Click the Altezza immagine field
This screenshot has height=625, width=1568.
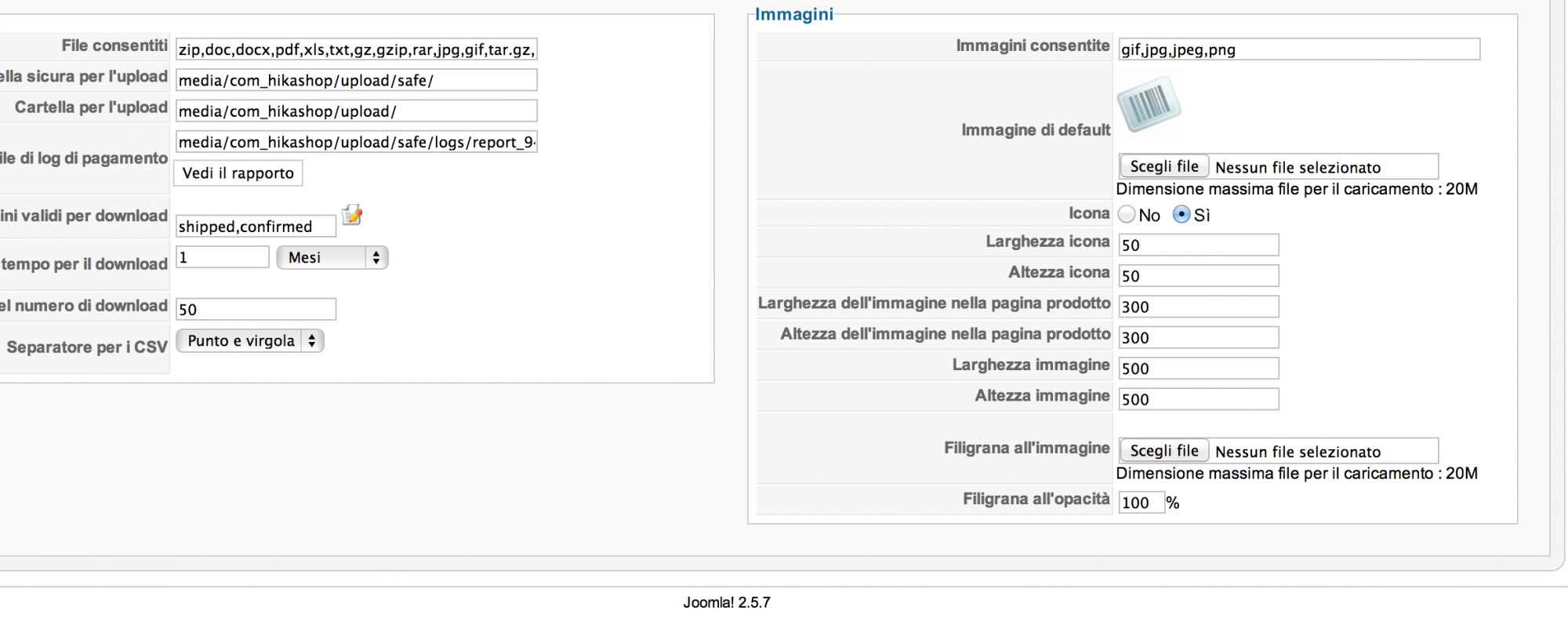[x=1199, y=399]
